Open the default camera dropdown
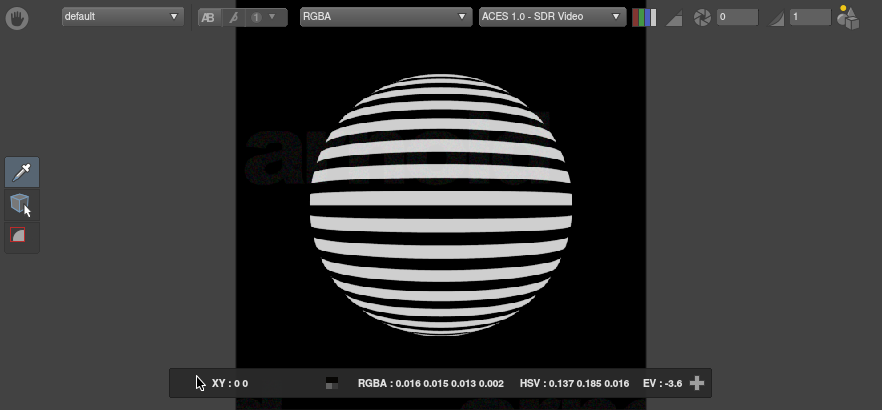The width and height of the screenshot is (882, 410). point(122,17)
